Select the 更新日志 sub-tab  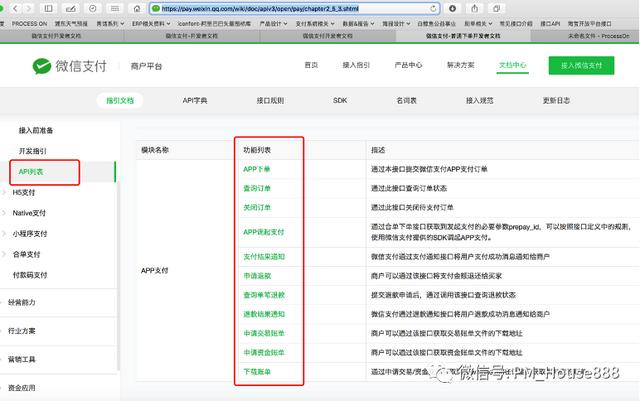point(556,100)
